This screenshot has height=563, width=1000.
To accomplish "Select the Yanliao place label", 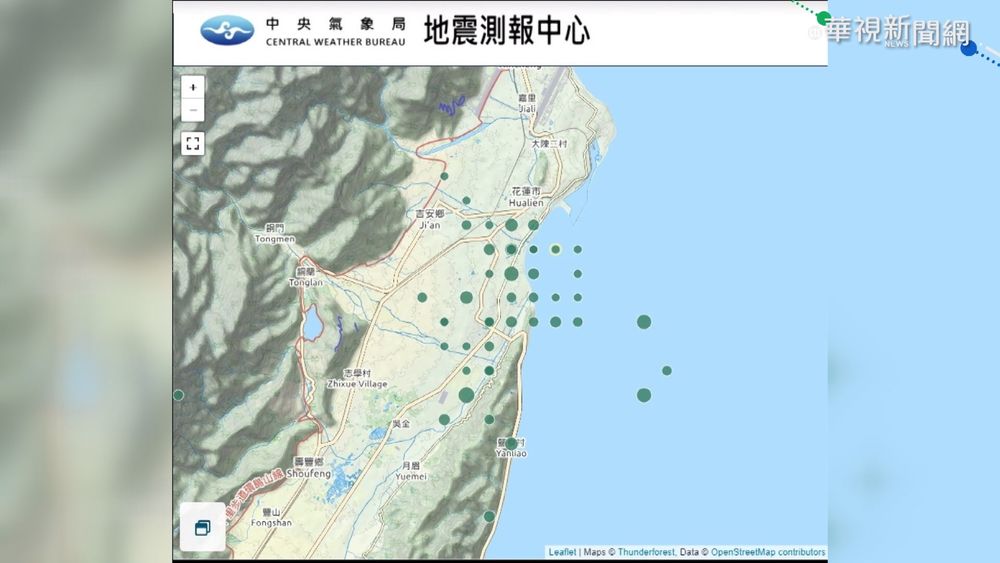I will (511, 448).
